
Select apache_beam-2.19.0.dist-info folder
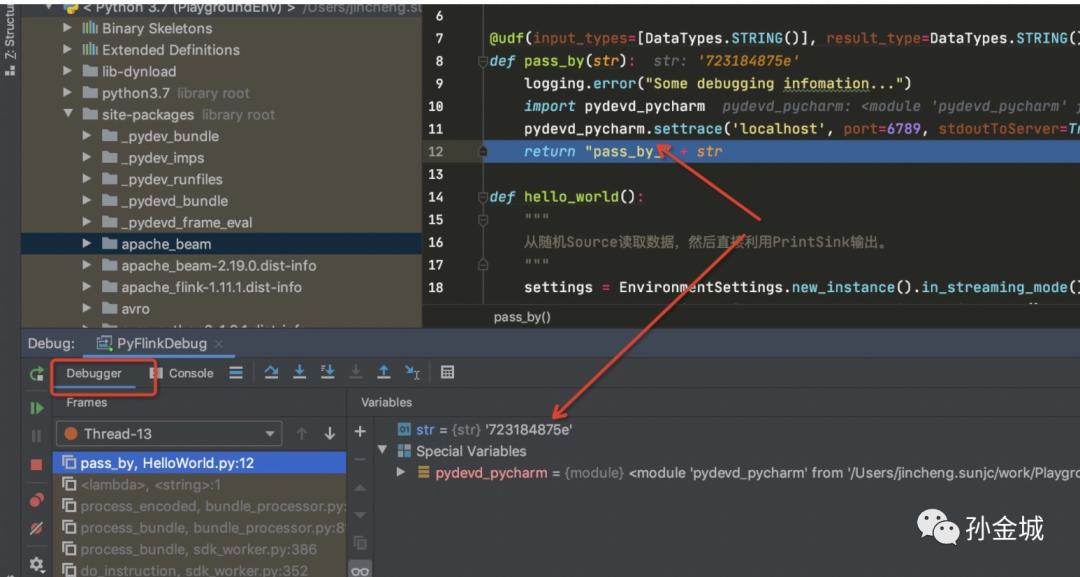click(x=218, y=265)
